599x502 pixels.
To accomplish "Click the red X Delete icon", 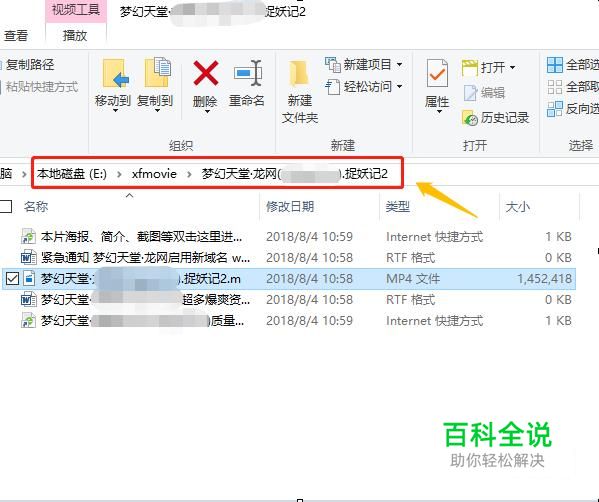I will click(206, 73).
